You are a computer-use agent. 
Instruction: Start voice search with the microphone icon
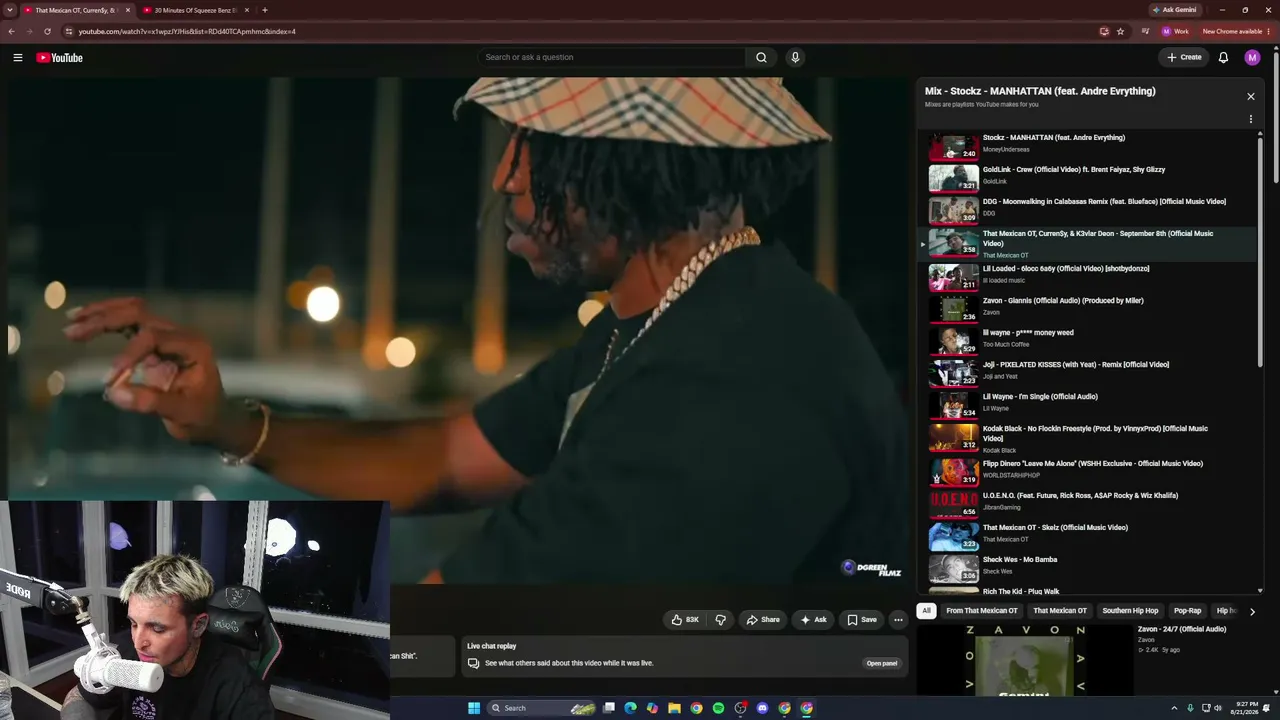point(795,58)
